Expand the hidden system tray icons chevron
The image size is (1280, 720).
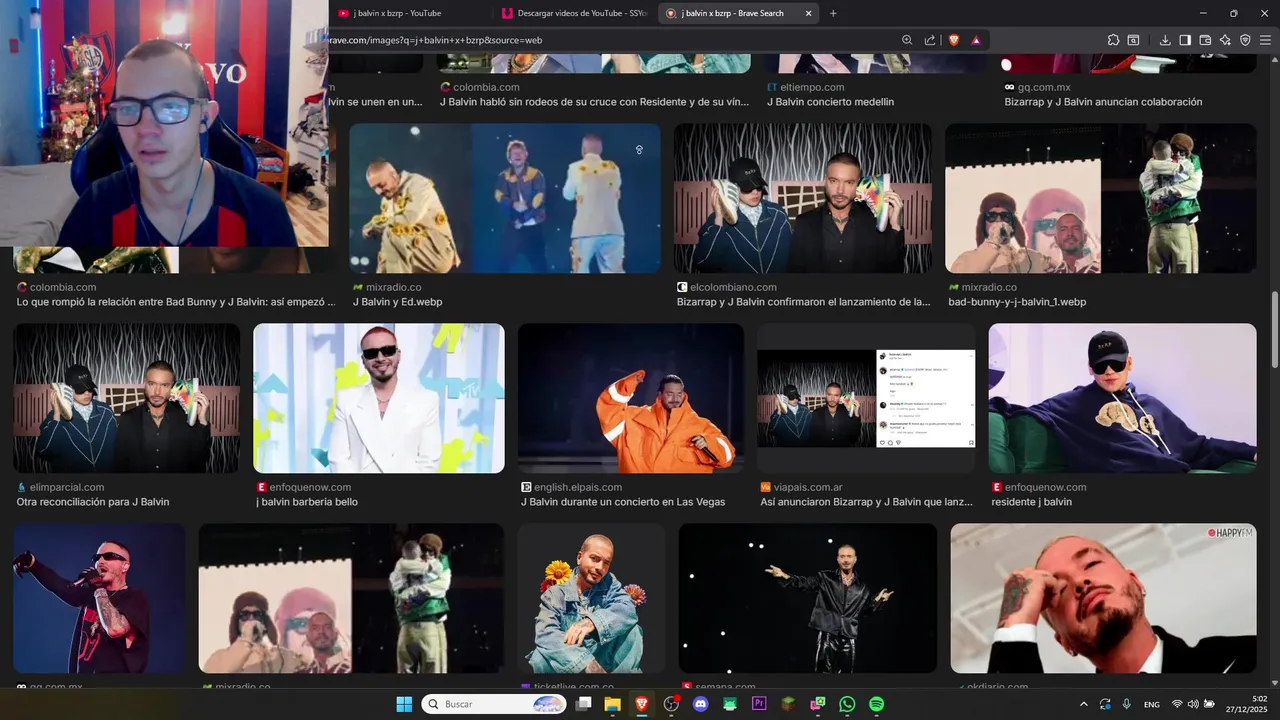coord(1083,704)
